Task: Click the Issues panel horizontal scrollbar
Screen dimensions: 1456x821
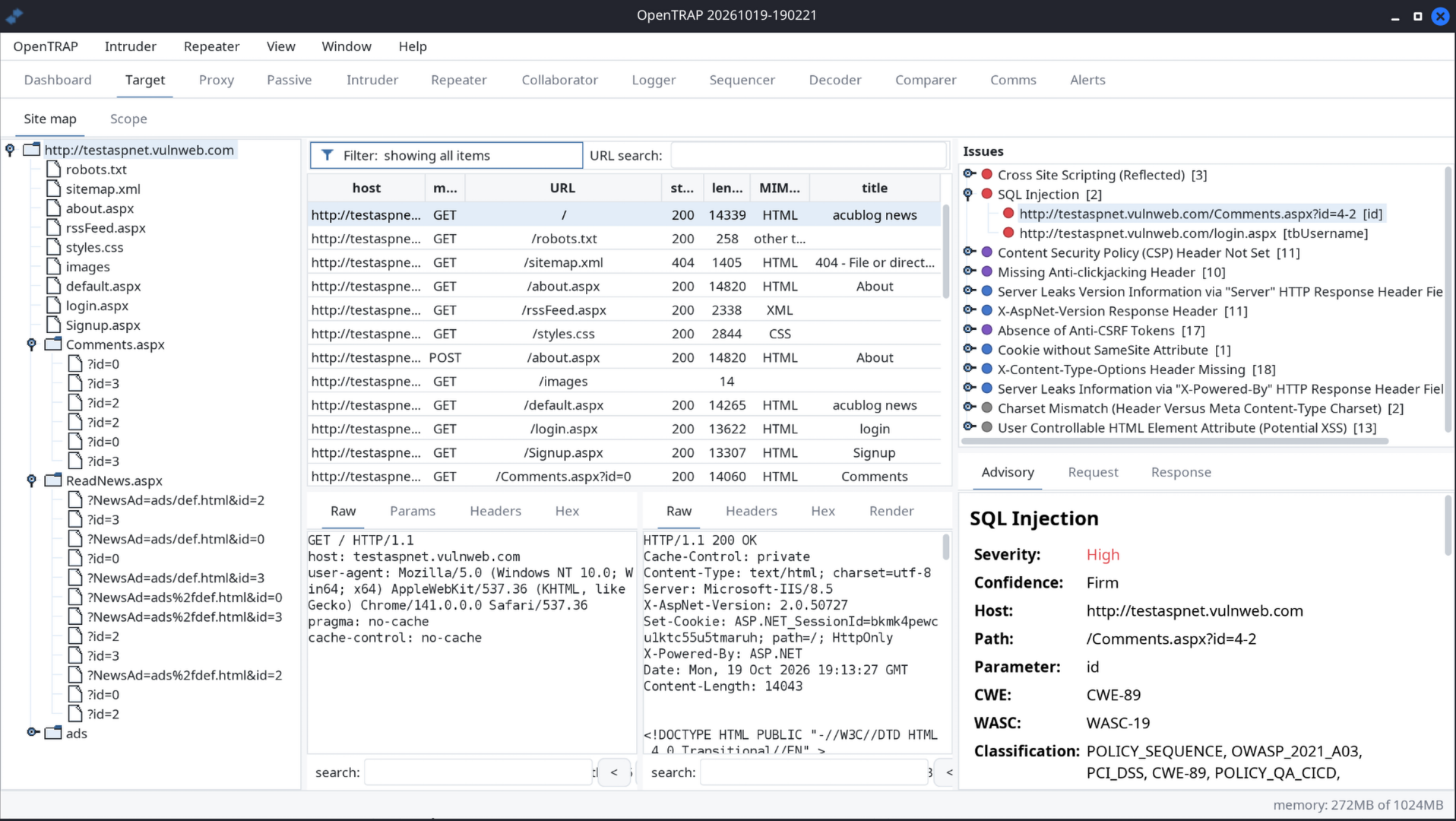Action: [1175, 441]
